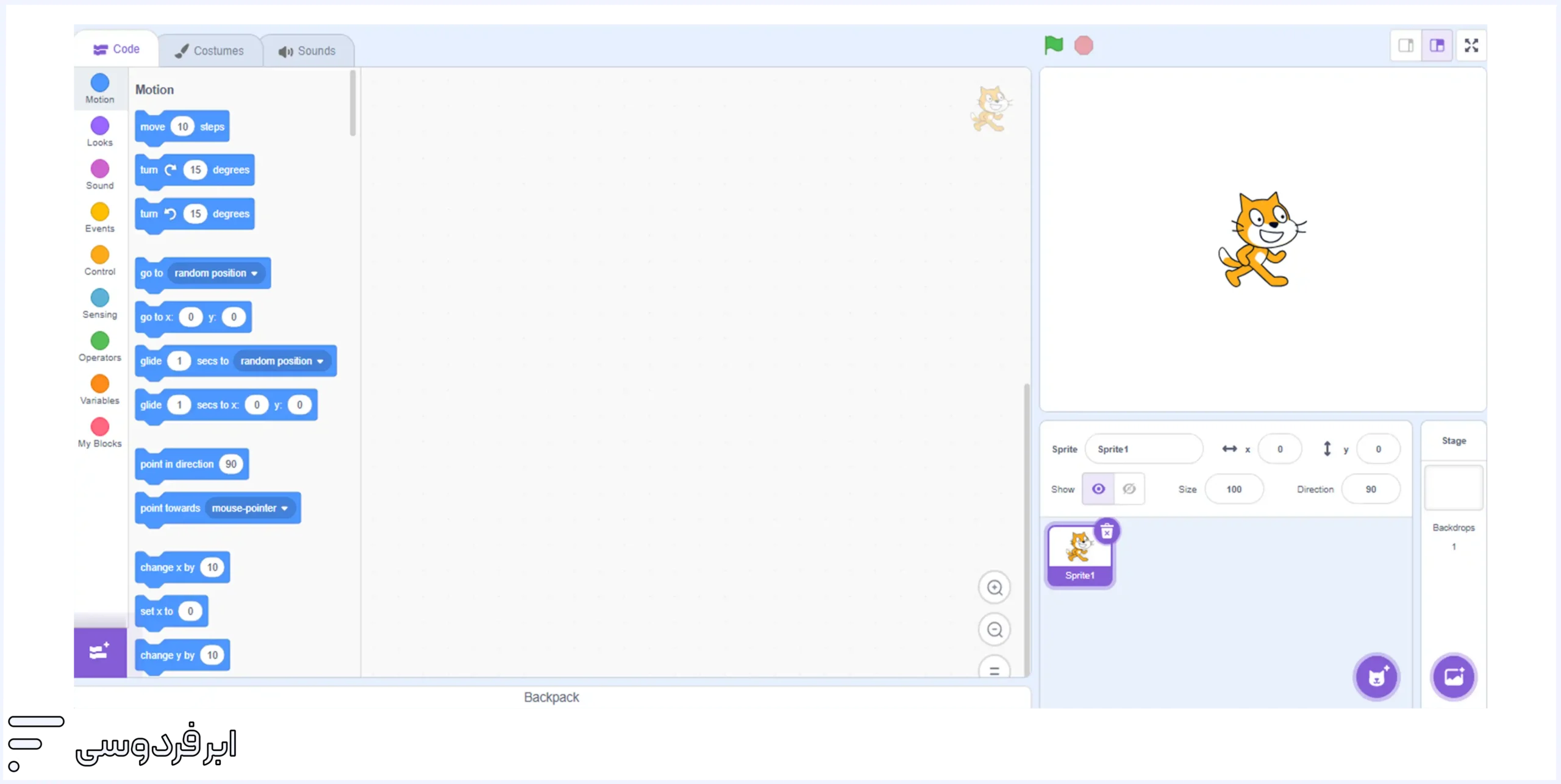Zoom out of the code workspace
The height and width of the screenshot is (784, 1561).
click(995, 629)
